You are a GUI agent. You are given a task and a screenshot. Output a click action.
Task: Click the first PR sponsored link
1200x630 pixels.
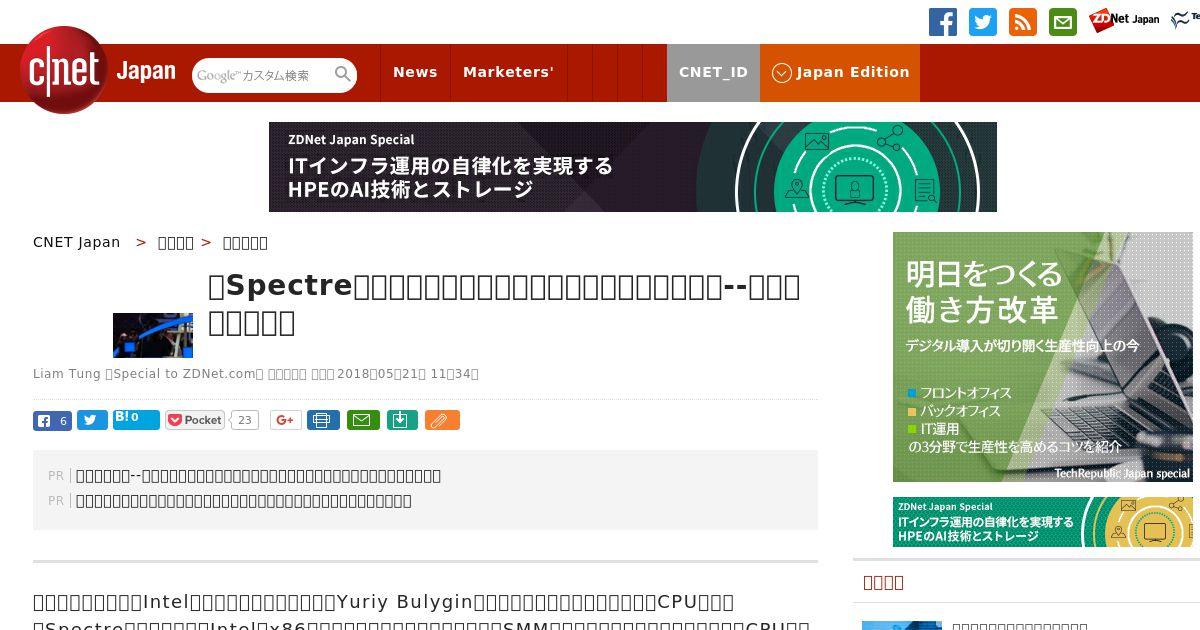click(258, 476)
